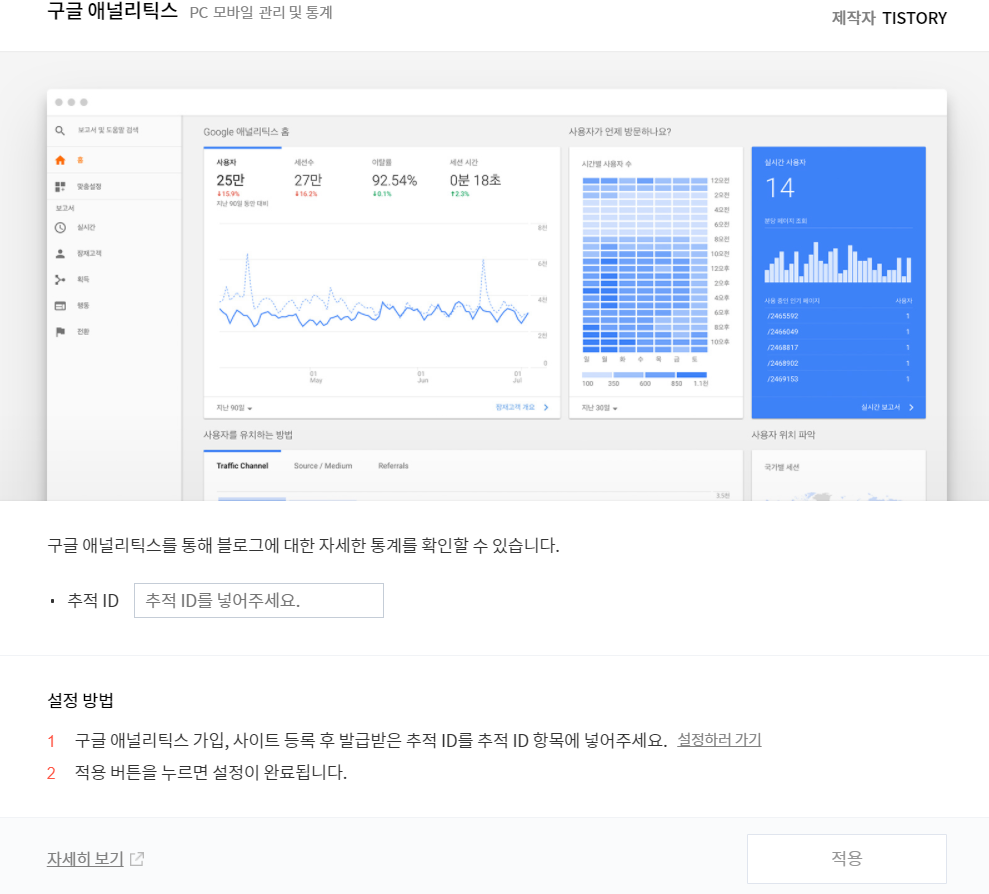989x894 pixels.
Task: Open the 설정하러 가기 link
Action: [x=719, y=739]
